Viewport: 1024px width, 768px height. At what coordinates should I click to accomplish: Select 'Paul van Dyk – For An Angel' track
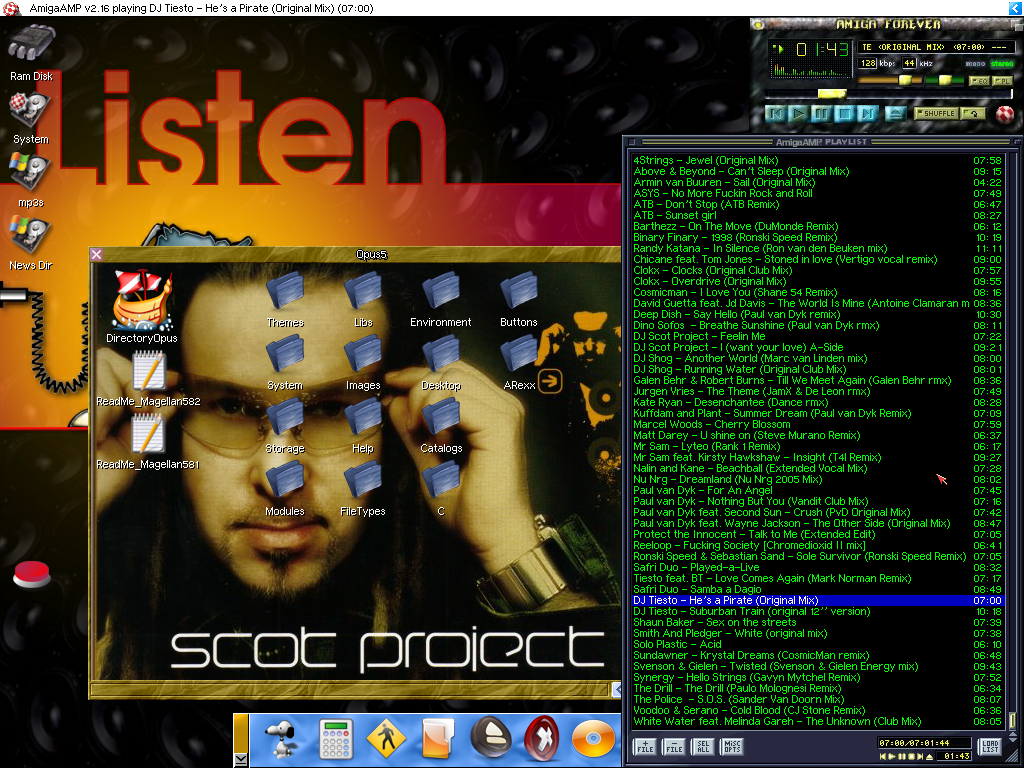pos(817,490)
